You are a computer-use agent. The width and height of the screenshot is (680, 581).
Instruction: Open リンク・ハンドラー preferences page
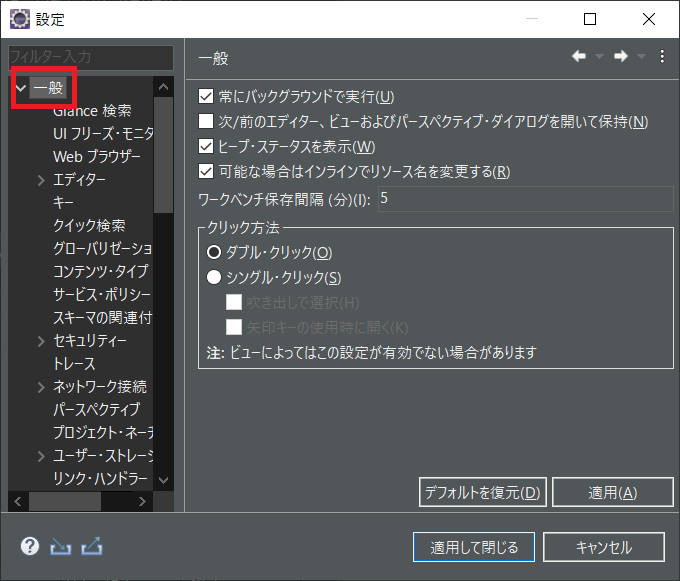(100, 479)
